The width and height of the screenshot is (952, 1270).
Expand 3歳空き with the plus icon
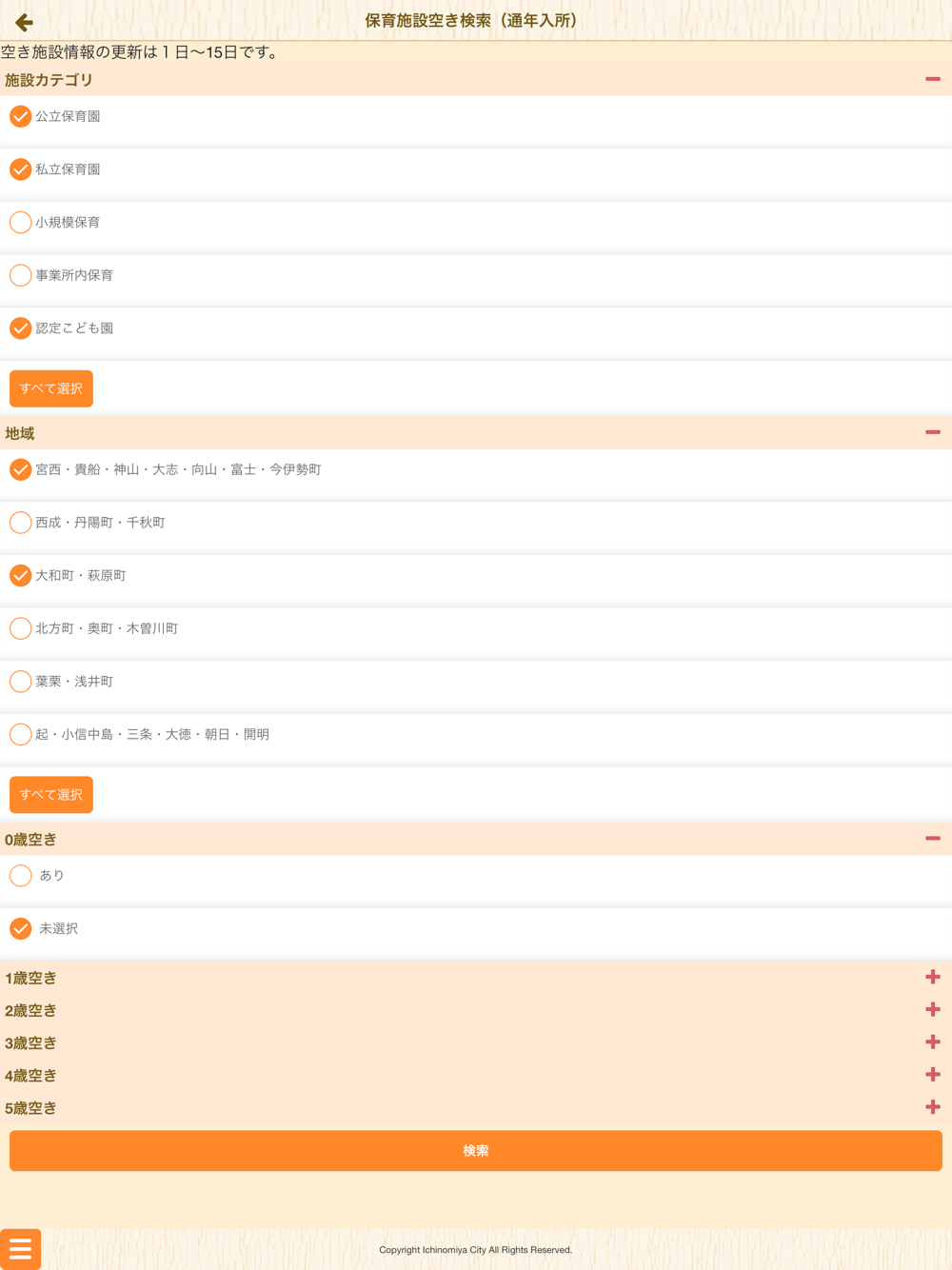click(x=933, y=1042)
